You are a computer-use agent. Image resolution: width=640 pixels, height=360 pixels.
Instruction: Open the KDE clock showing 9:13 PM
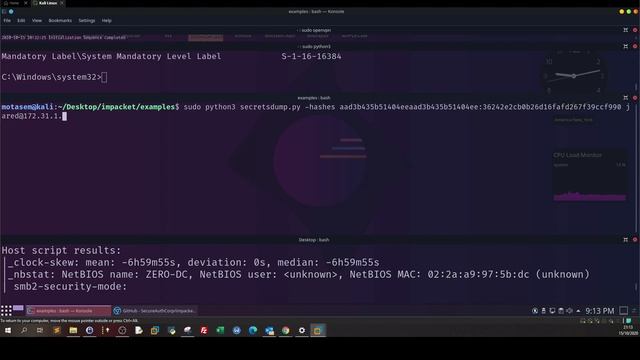click(x=600, y=311)
